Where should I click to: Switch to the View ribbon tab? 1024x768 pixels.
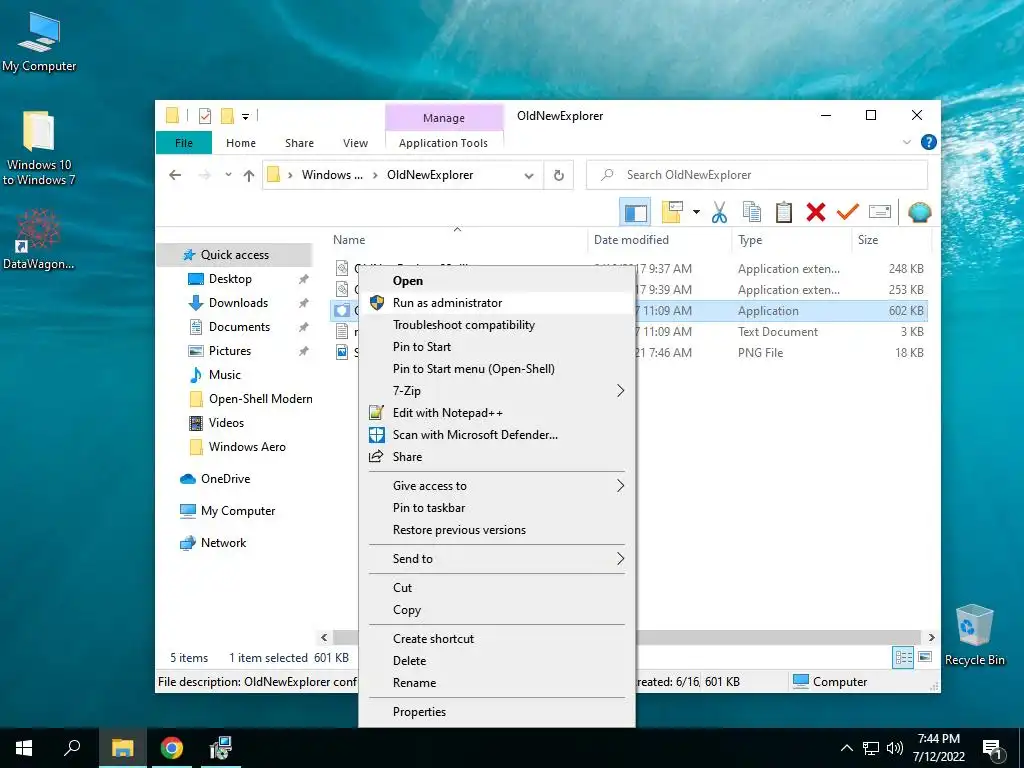point(355,143)
